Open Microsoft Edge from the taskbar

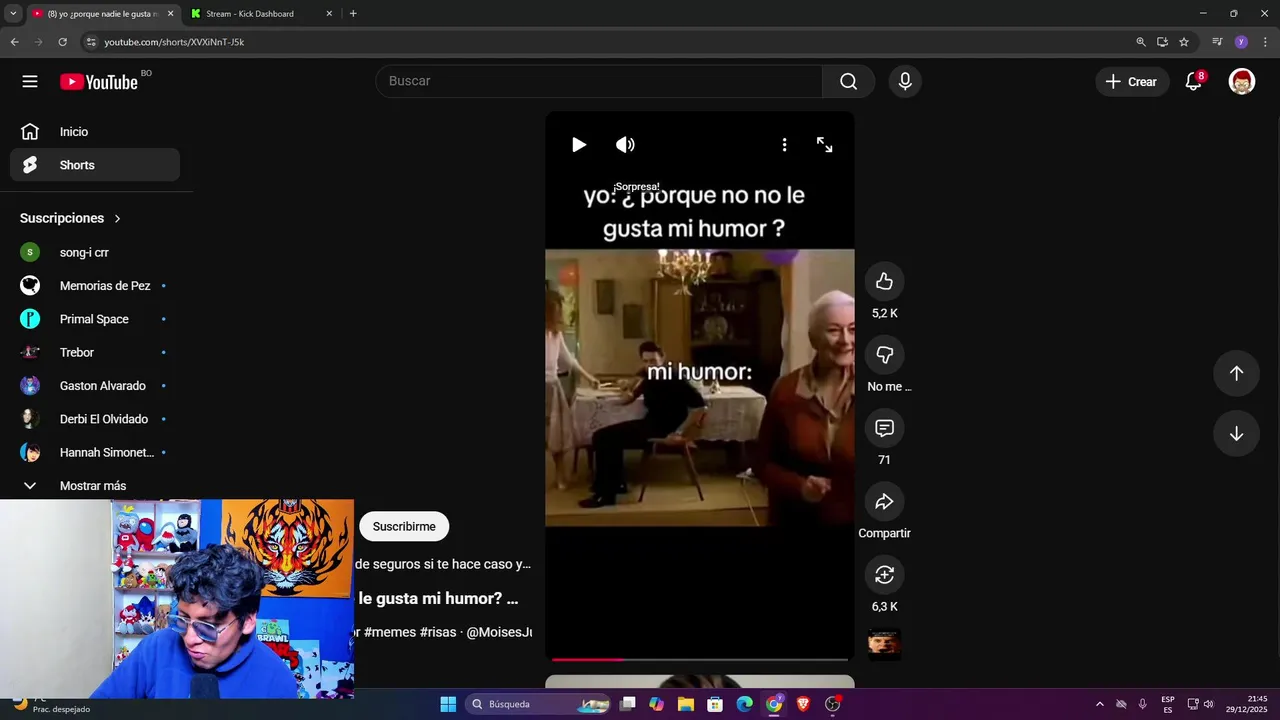point(744,704)
